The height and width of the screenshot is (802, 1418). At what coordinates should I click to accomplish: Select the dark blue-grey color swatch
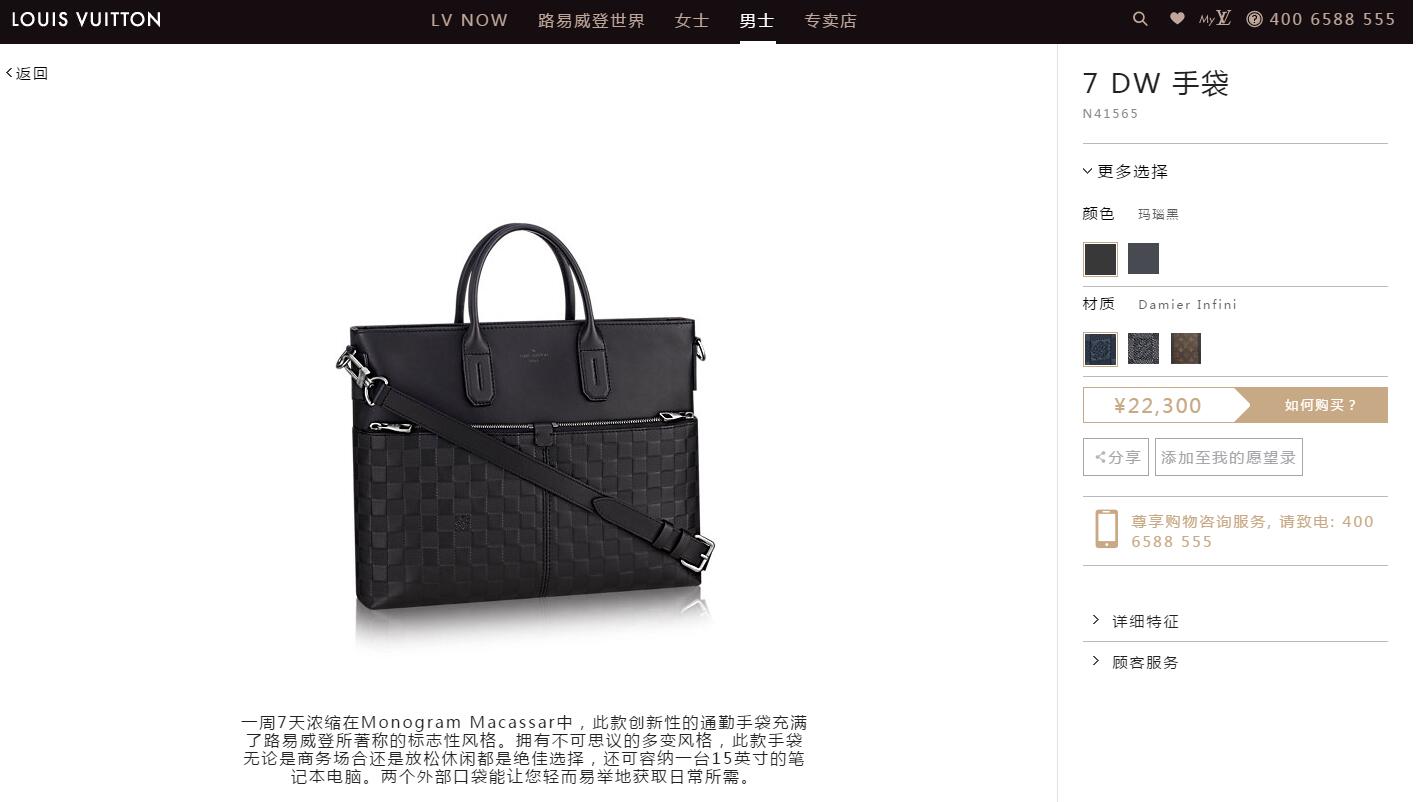1143,258
